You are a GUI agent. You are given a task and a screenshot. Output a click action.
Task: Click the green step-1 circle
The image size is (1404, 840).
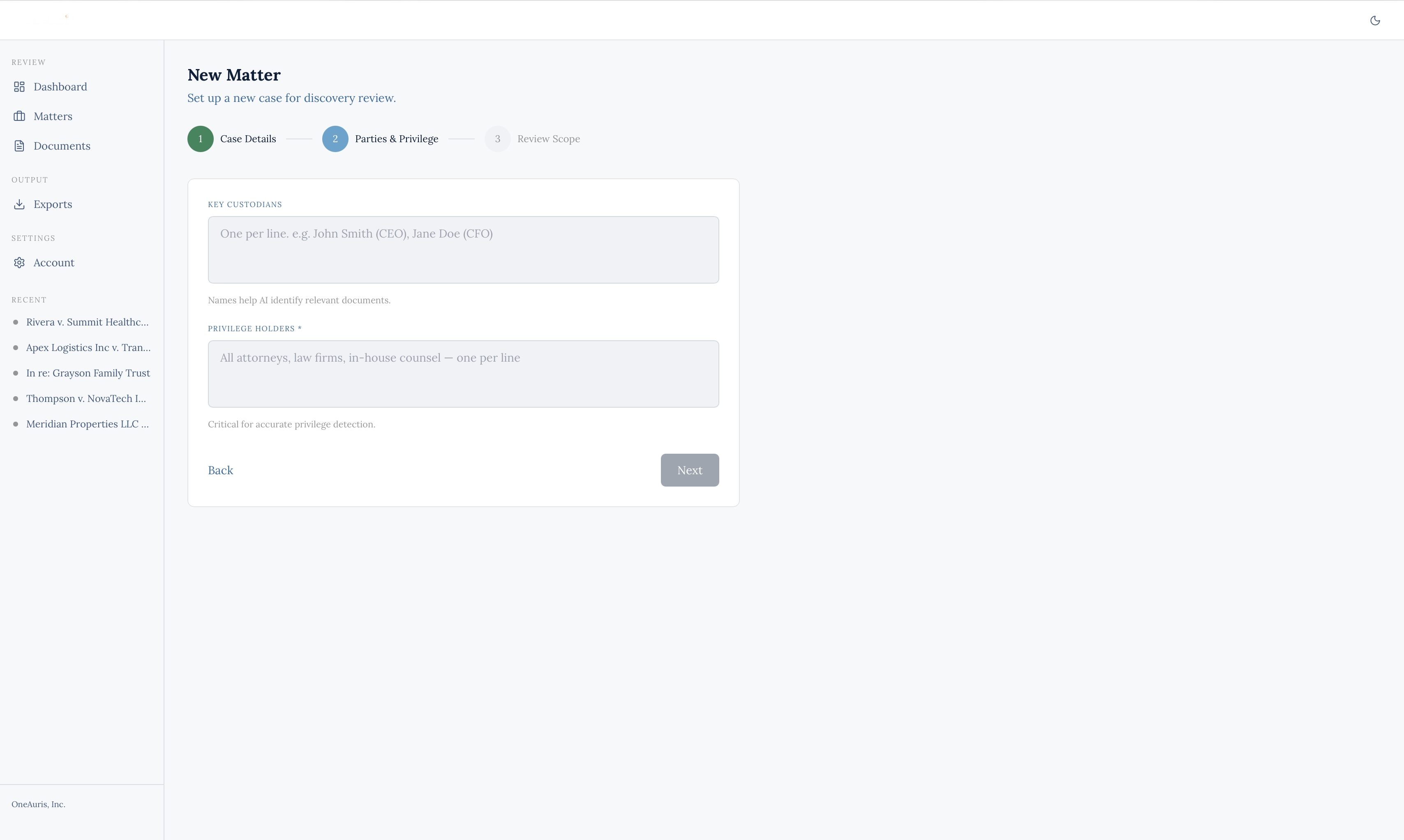point(200,138)
